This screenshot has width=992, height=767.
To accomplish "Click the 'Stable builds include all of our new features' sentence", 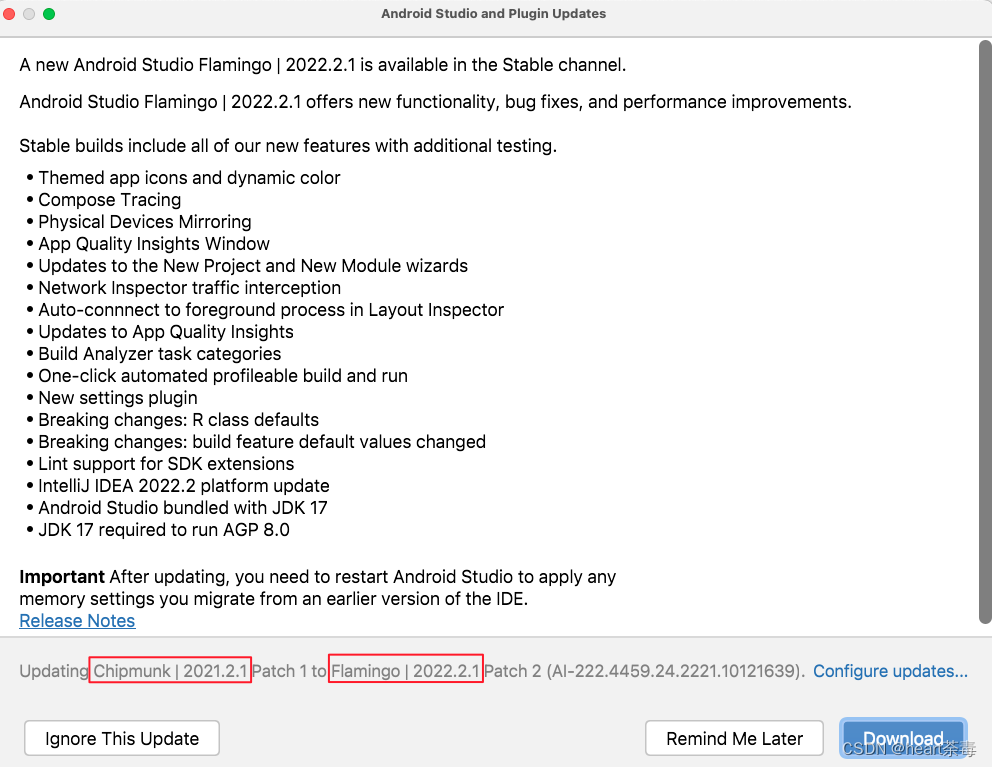I will point(288,146).
